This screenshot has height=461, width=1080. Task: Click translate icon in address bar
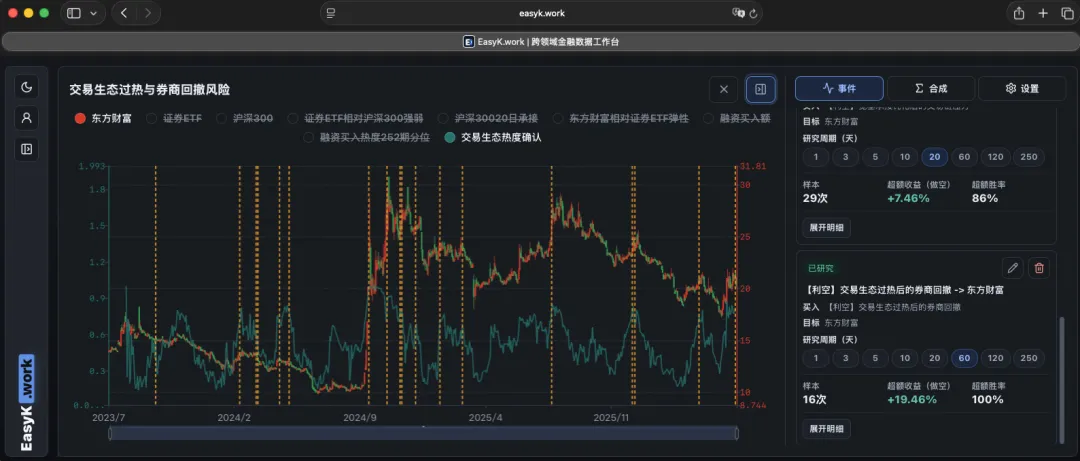click(x=738, y=13)
